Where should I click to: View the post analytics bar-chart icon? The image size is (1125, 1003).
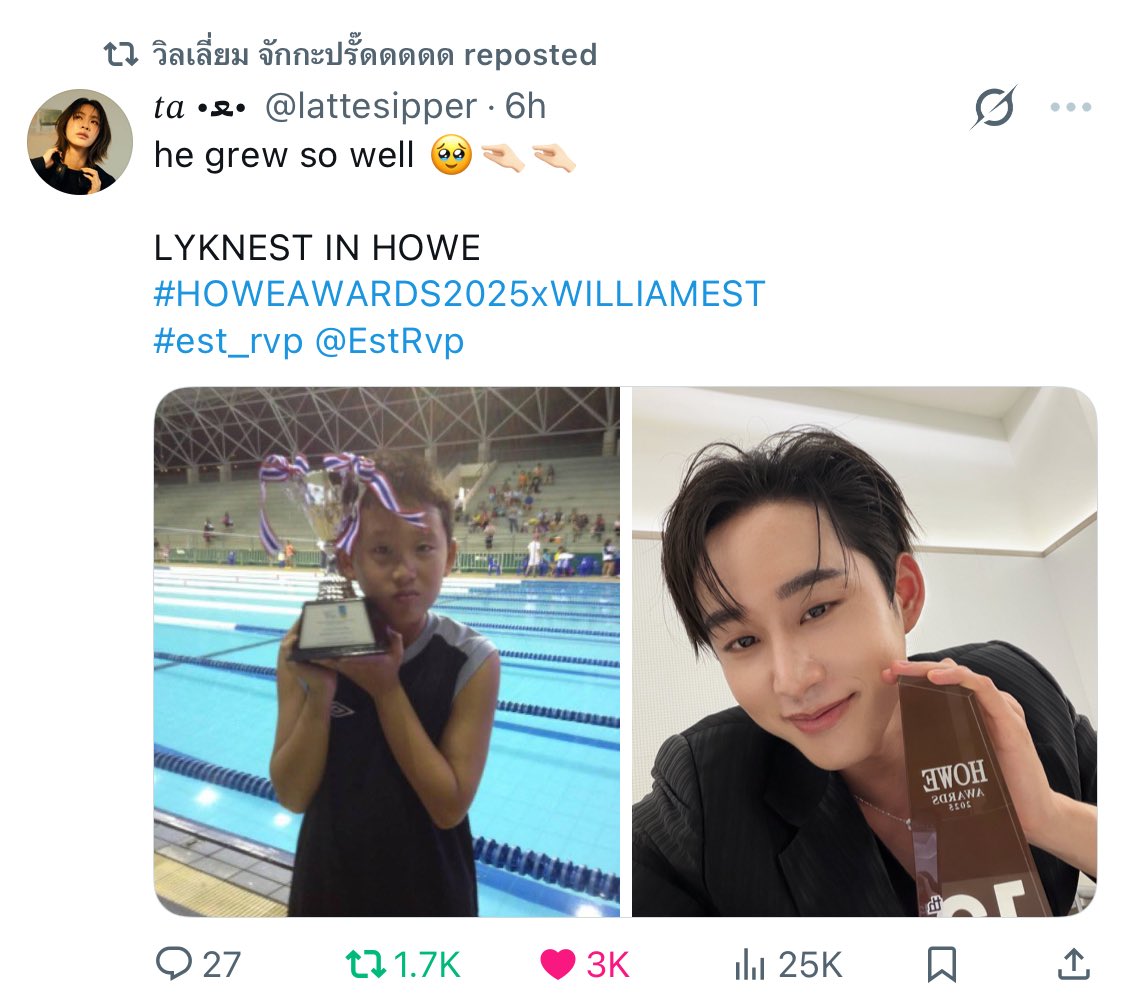click(750, 964)
